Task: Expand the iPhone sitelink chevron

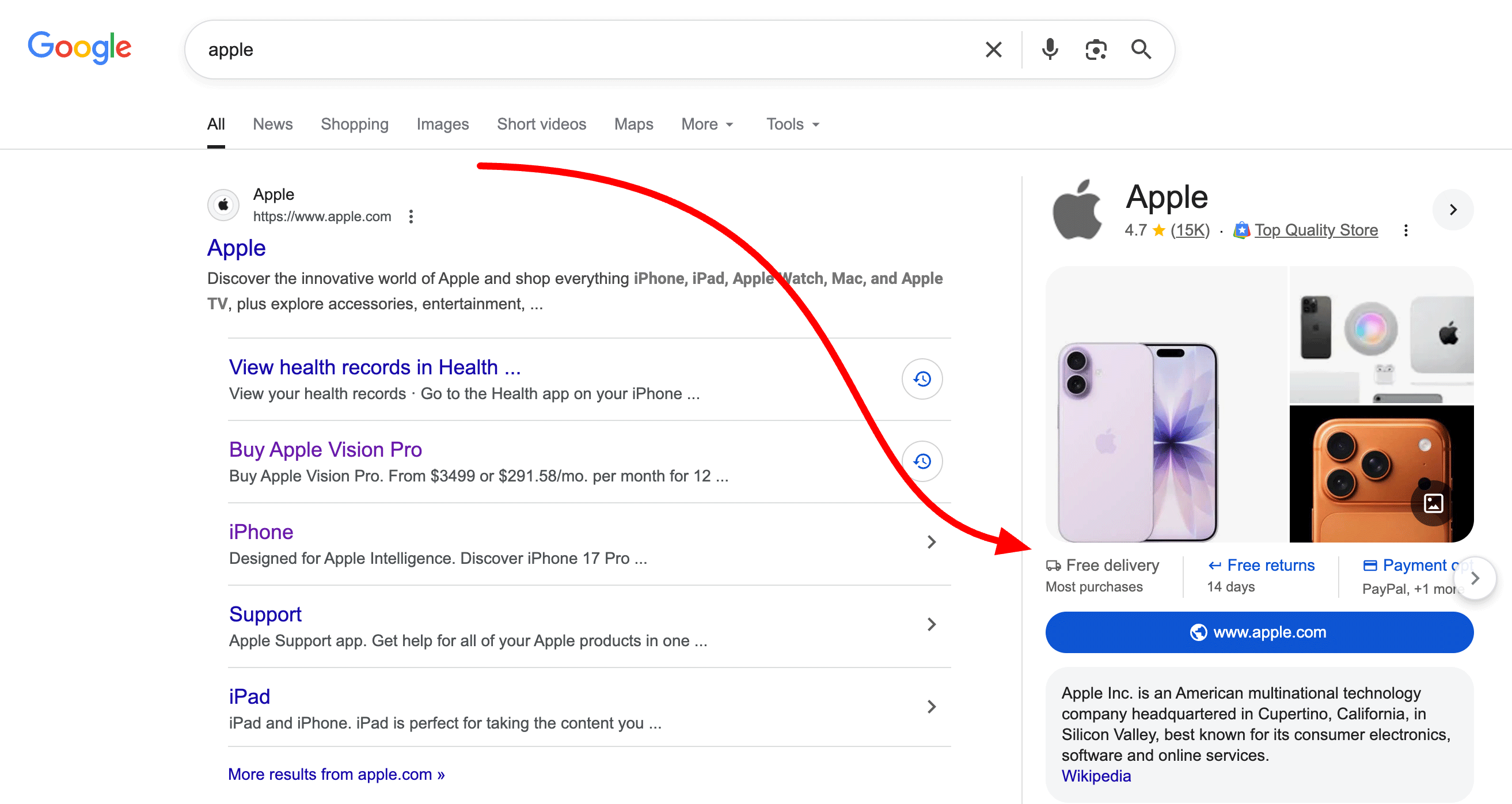Action: point(931,542)
